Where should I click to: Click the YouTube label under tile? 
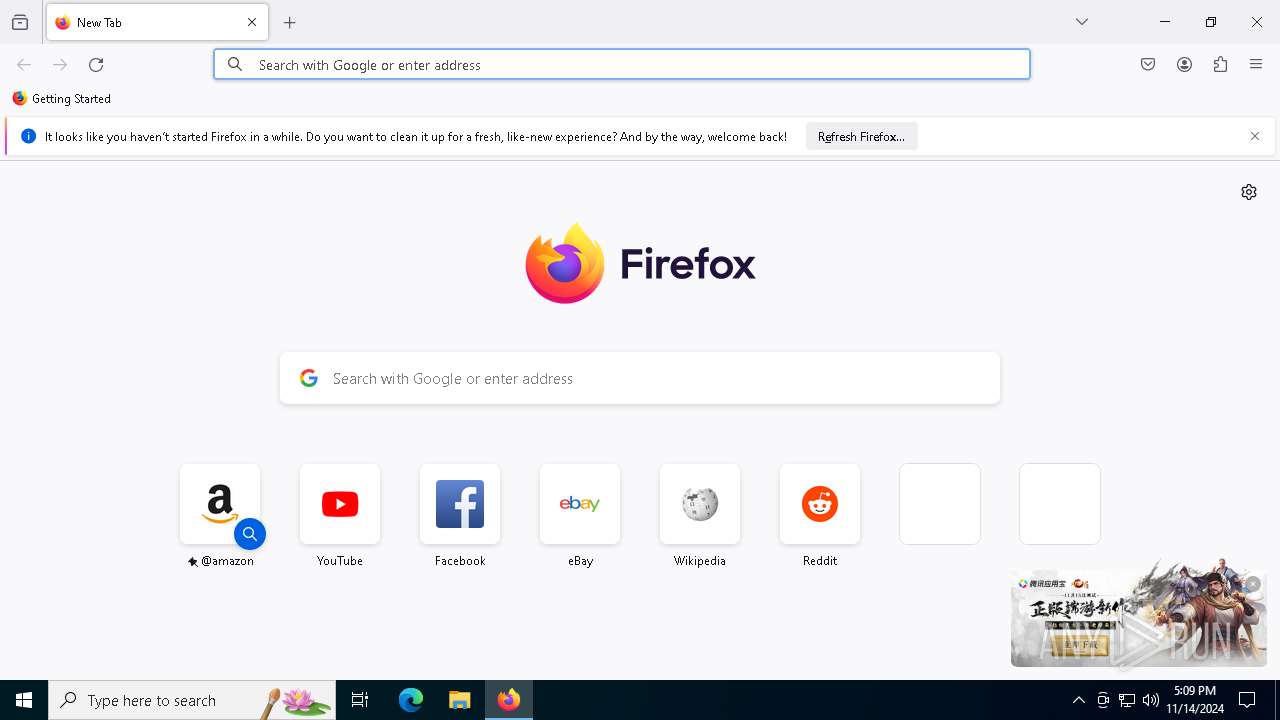[340, 561]
